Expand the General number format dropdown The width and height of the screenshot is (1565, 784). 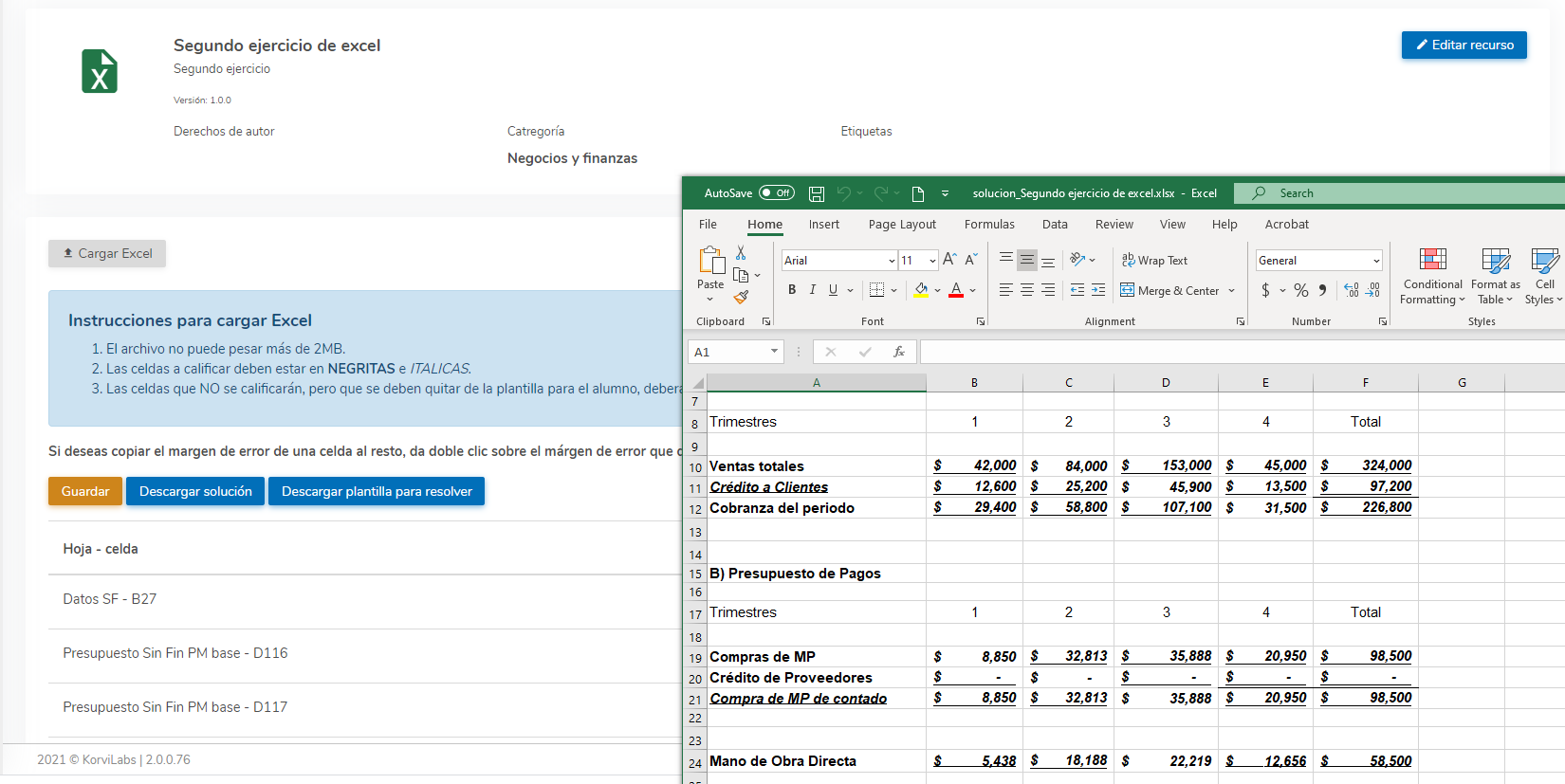click(x=1376, y=261)
